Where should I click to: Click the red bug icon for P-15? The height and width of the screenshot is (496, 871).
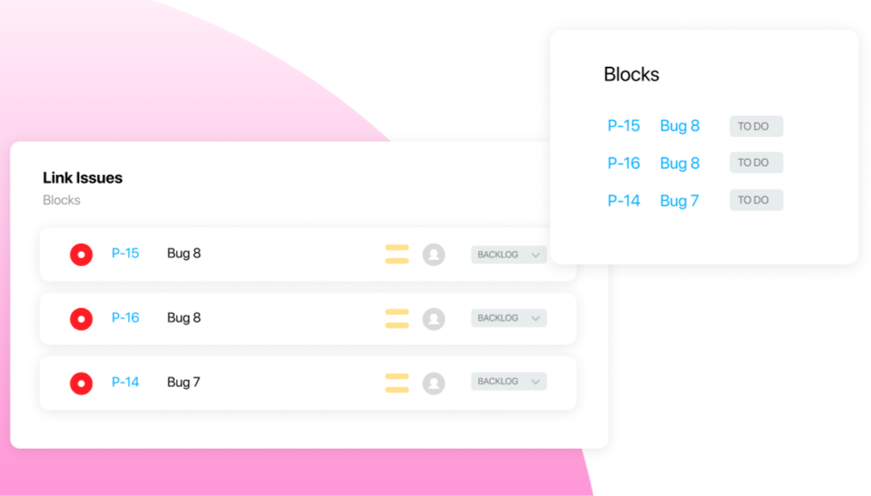click(81, 255)
